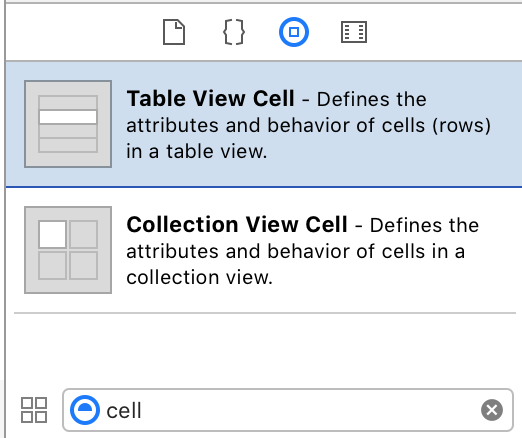The width and height of the screenshot is (522, 438).
Task: Click the blue filter icon in search field
Action: tap(85, 410)
